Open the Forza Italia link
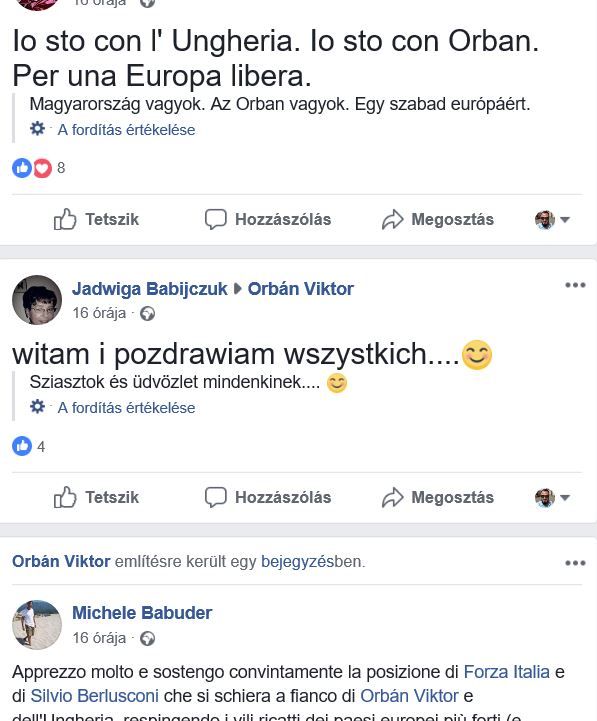The height and width of the screenshot is (721, 597). 506,672
